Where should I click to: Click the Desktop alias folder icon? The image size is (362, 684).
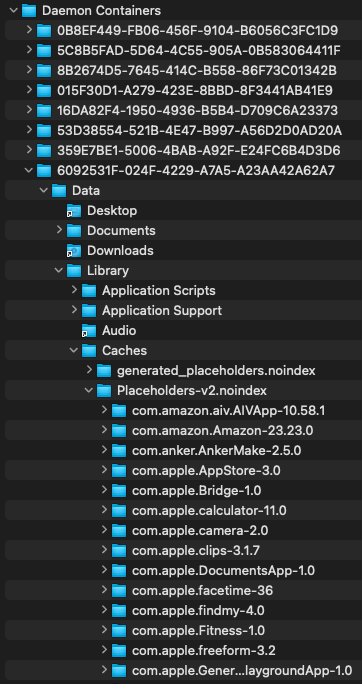pyautogui.click(x=74, y=211)
